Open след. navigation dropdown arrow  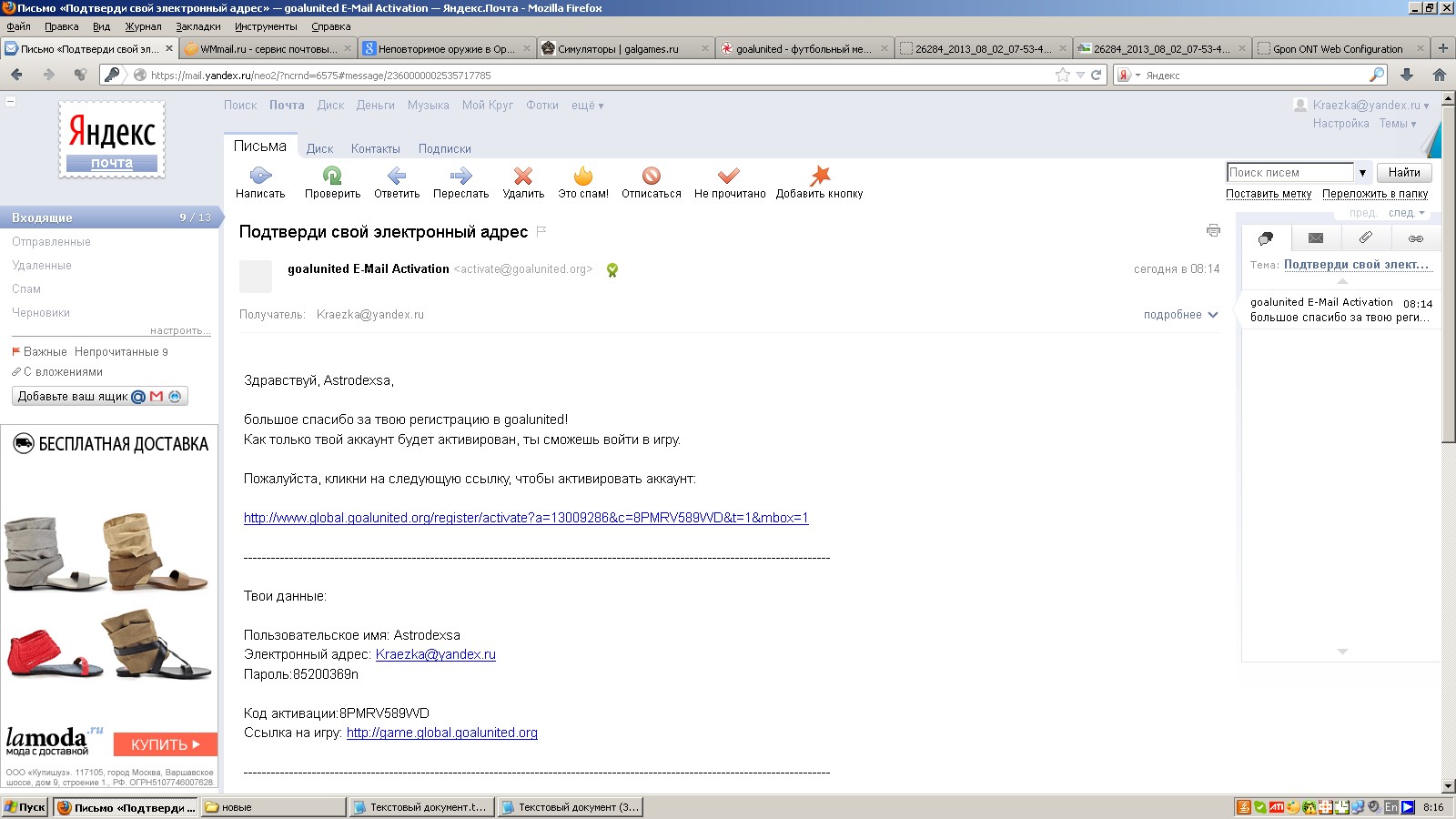(x=1421, y=213)
